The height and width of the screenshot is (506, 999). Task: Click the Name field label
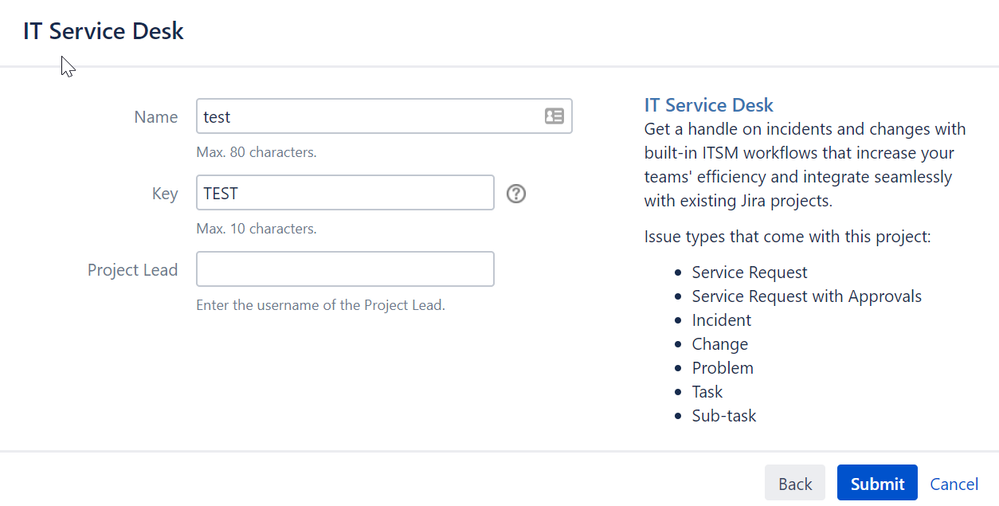155,117
